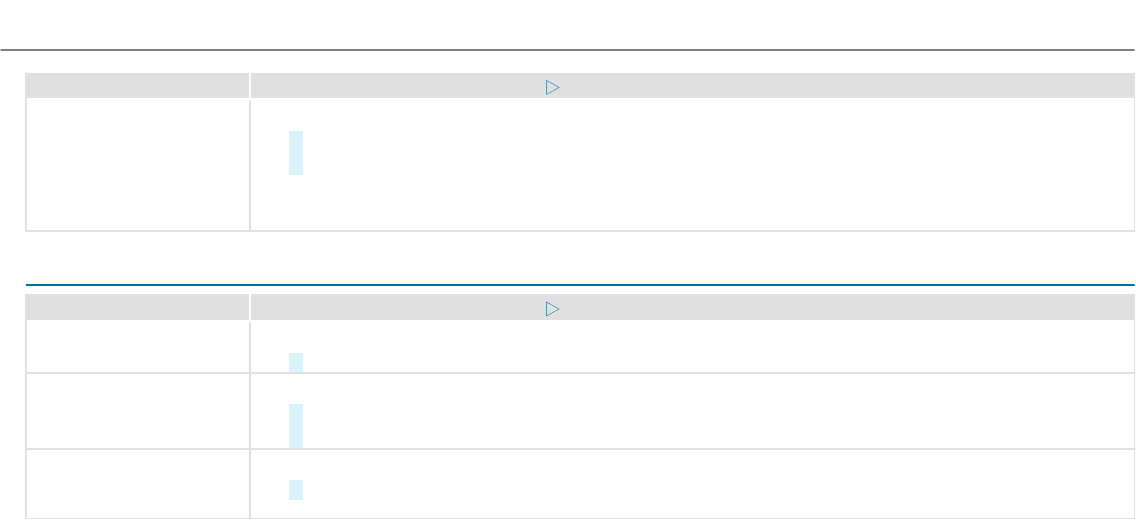The height and width of the screenshot is (520, 1136).
Task: Select first row's left cell in lower table
Action: pyautogui.click(x=137, y=347)
